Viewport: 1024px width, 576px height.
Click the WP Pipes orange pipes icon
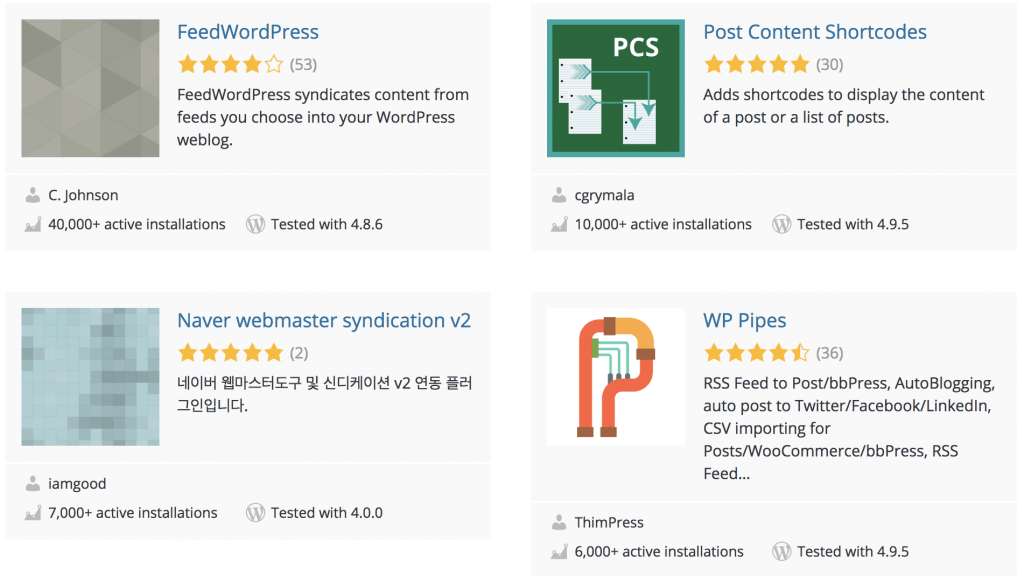click(615, 376)
